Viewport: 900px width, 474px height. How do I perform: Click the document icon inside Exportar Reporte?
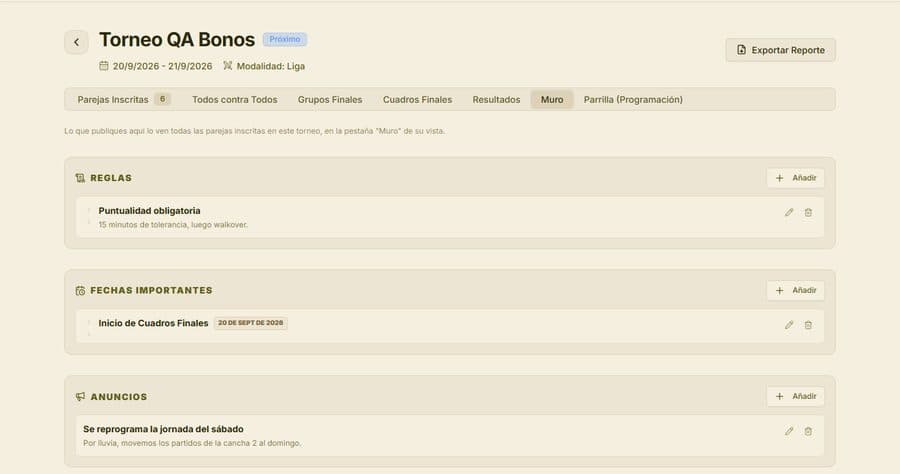coord(741,50)
